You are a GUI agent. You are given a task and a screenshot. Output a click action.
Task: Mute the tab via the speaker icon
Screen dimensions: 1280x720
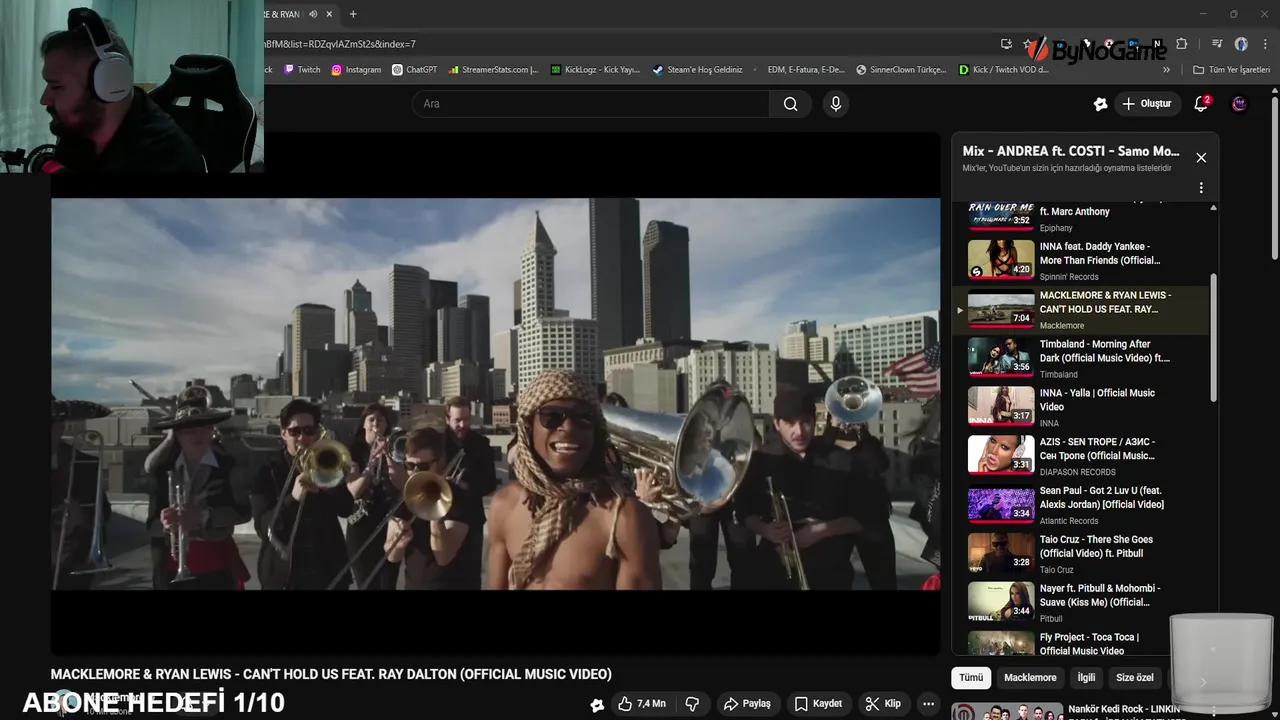coord(314,14)
